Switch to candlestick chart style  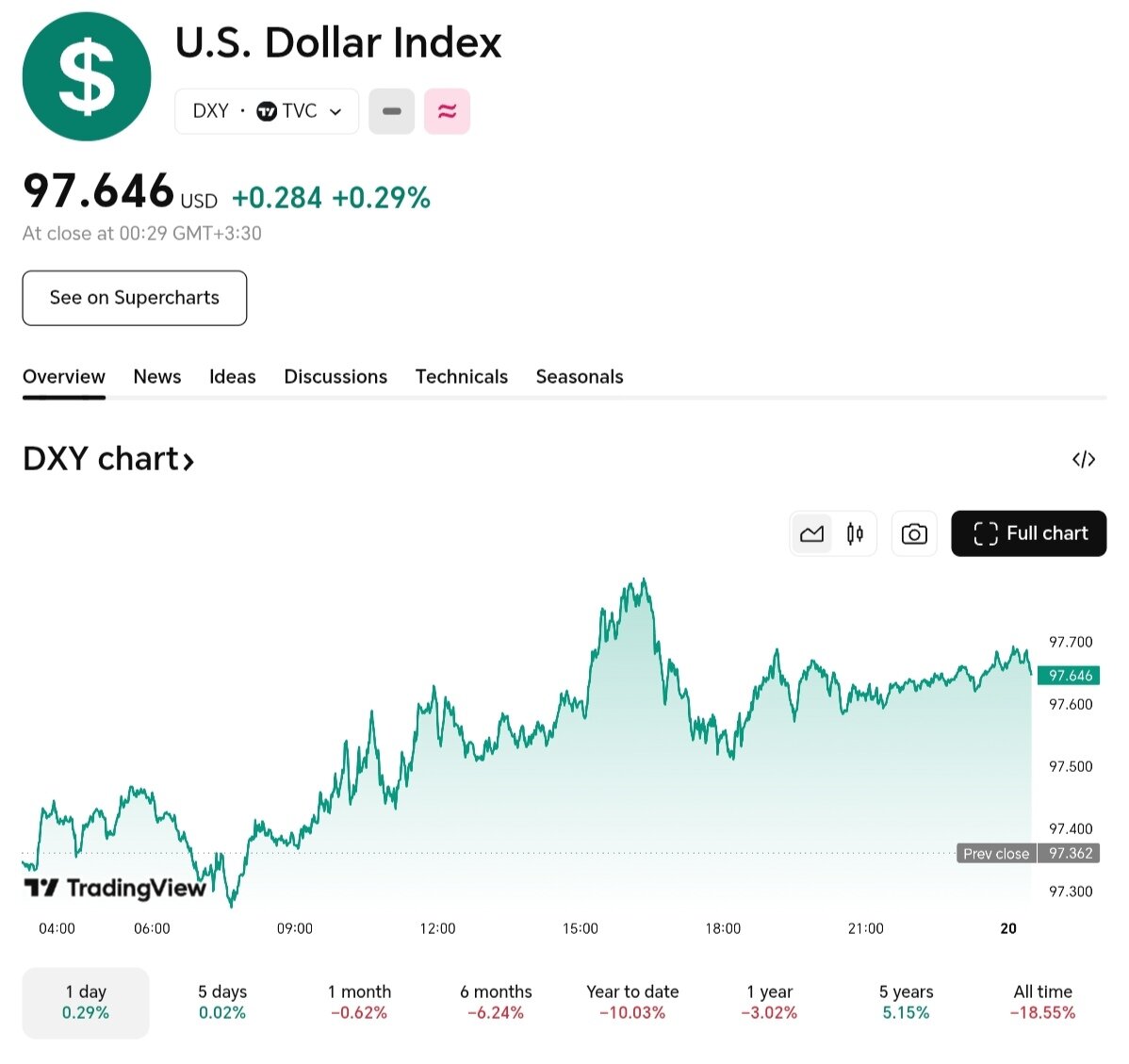pos(855,534)
